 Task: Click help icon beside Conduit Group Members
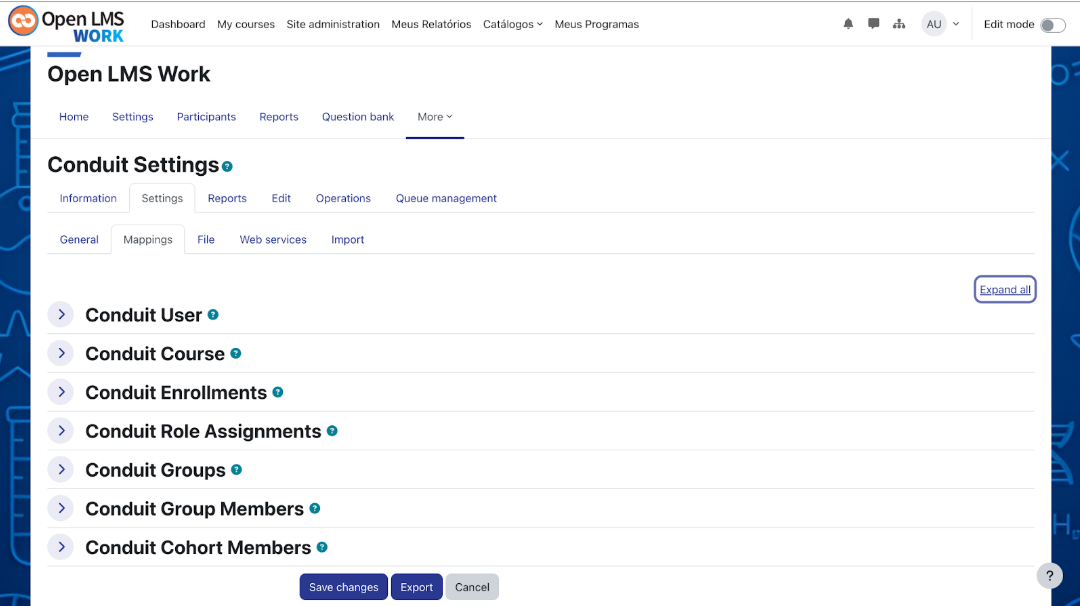315,508
